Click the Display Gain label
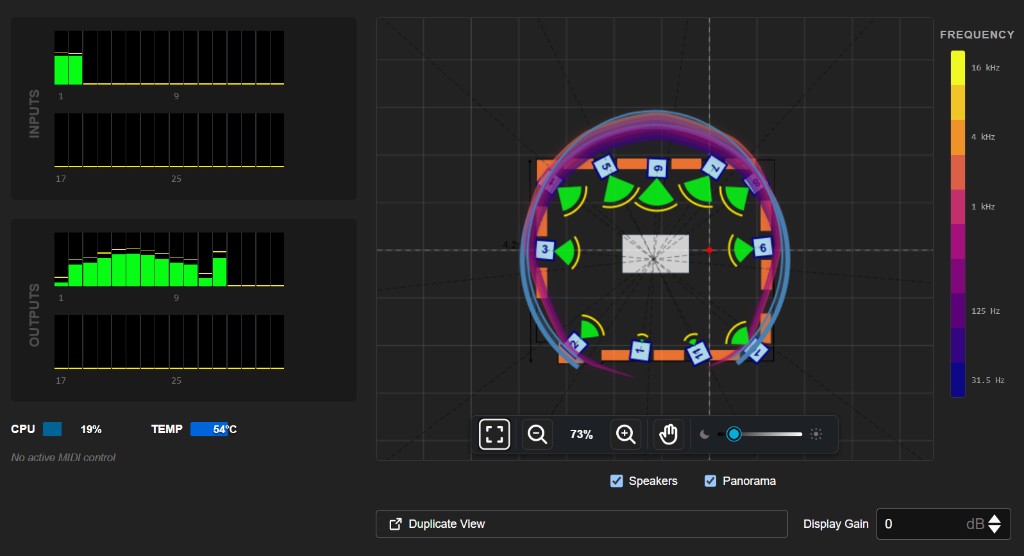This screenshot has width=1024, height=556. (x=836, y=524)
